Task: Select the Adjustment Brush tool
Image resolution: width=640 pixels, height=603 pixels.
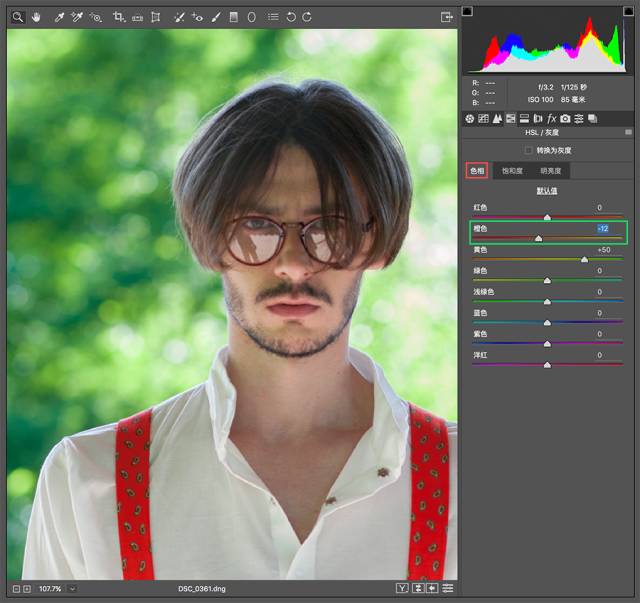Action: click(216, 17)
